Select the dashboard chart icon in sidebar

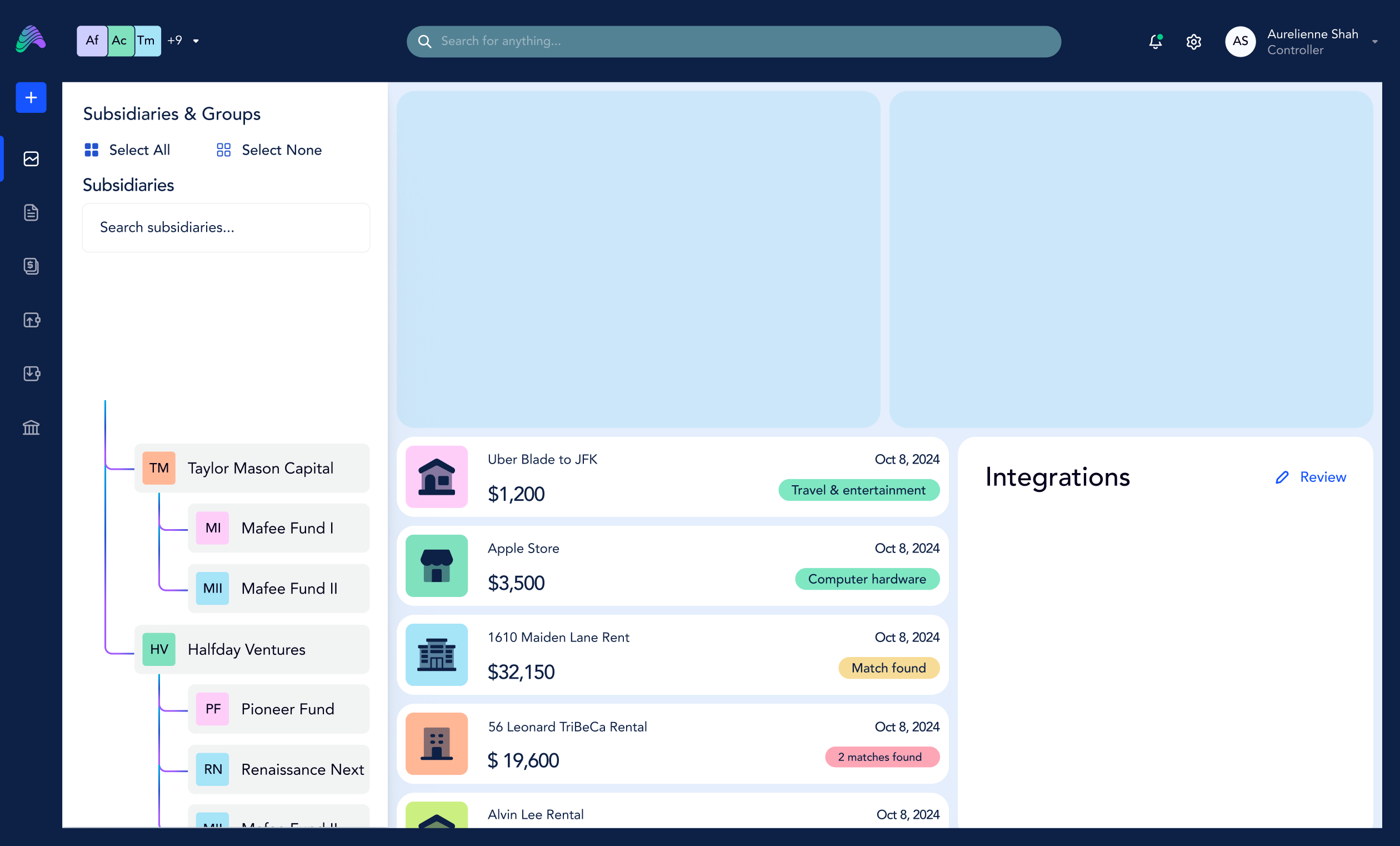(31, 159)
